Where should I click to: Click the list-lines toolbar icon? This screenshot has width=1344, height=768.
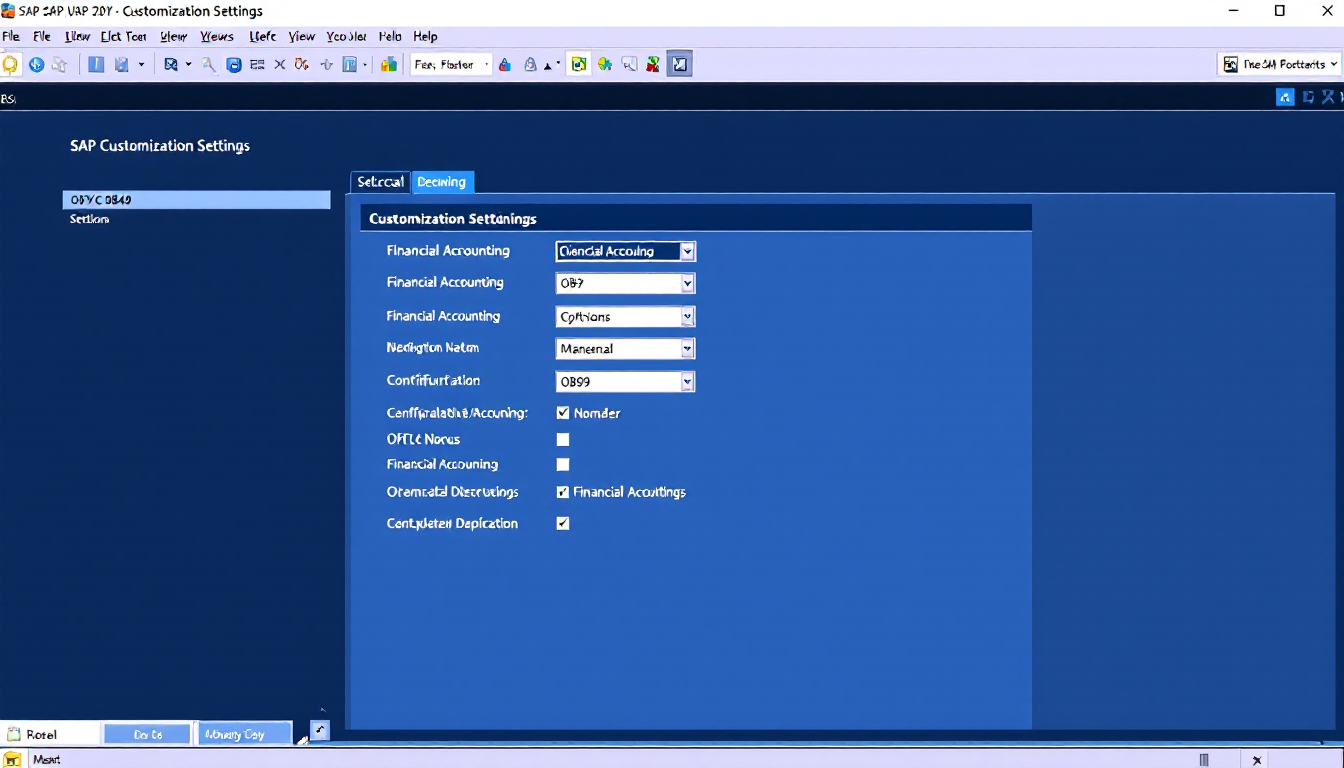pos(257,65)
